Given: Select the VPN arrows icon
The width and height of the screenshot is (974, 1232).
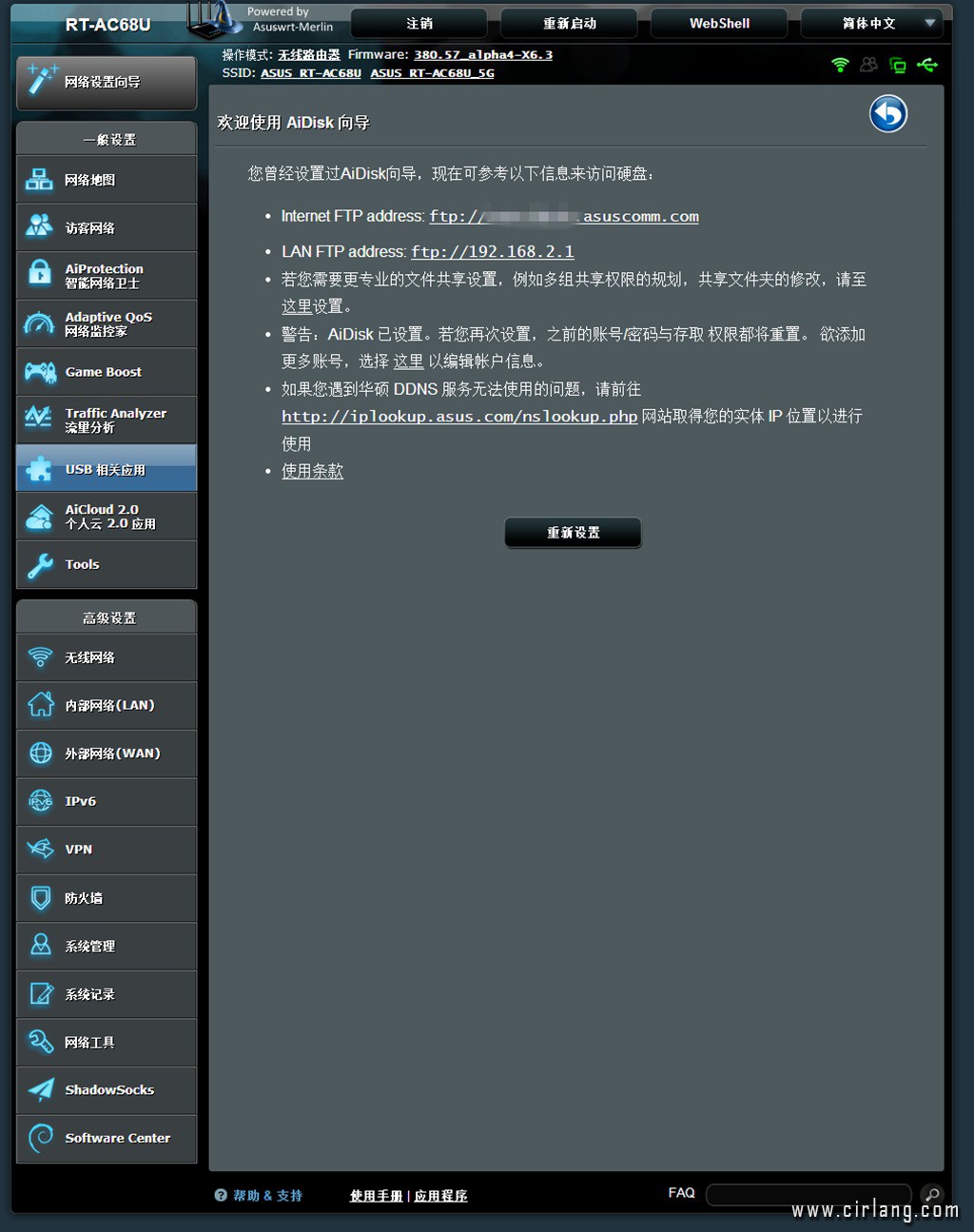Looking at the screenshot, I should point(40,849).
